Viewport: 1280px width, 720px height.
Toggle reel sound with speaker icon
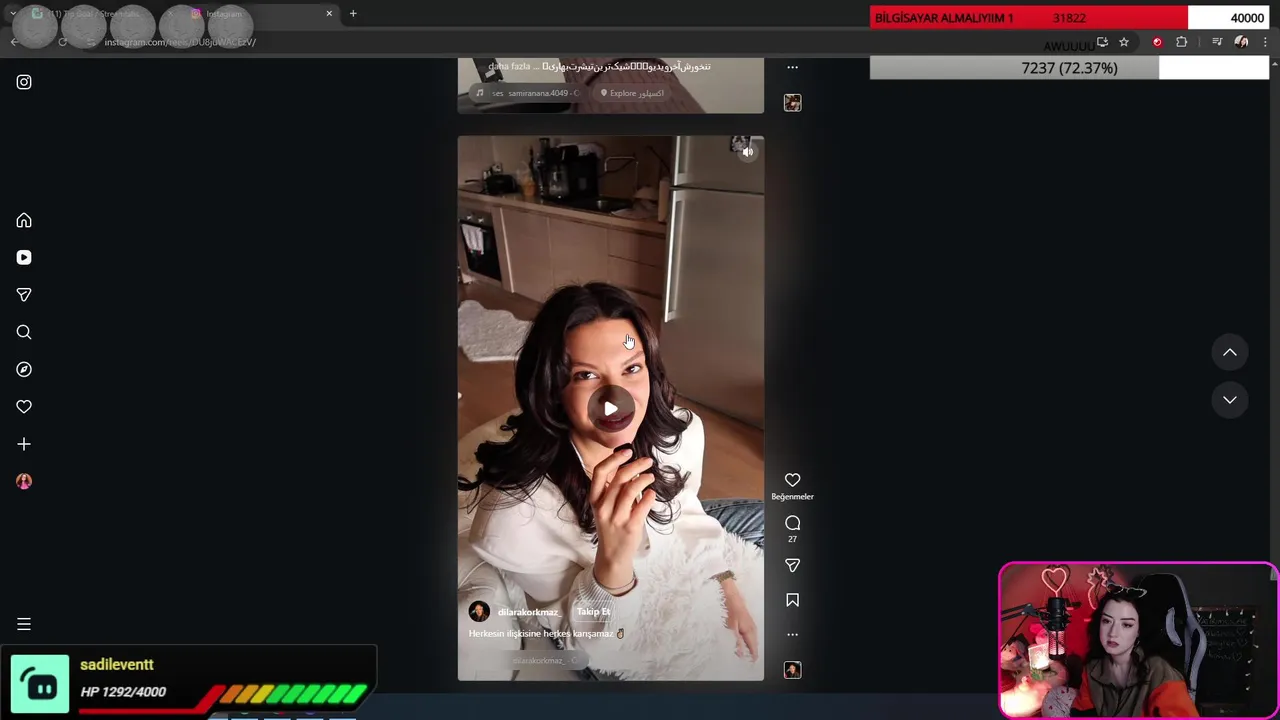pyautogui.click(x=747, y=152)
